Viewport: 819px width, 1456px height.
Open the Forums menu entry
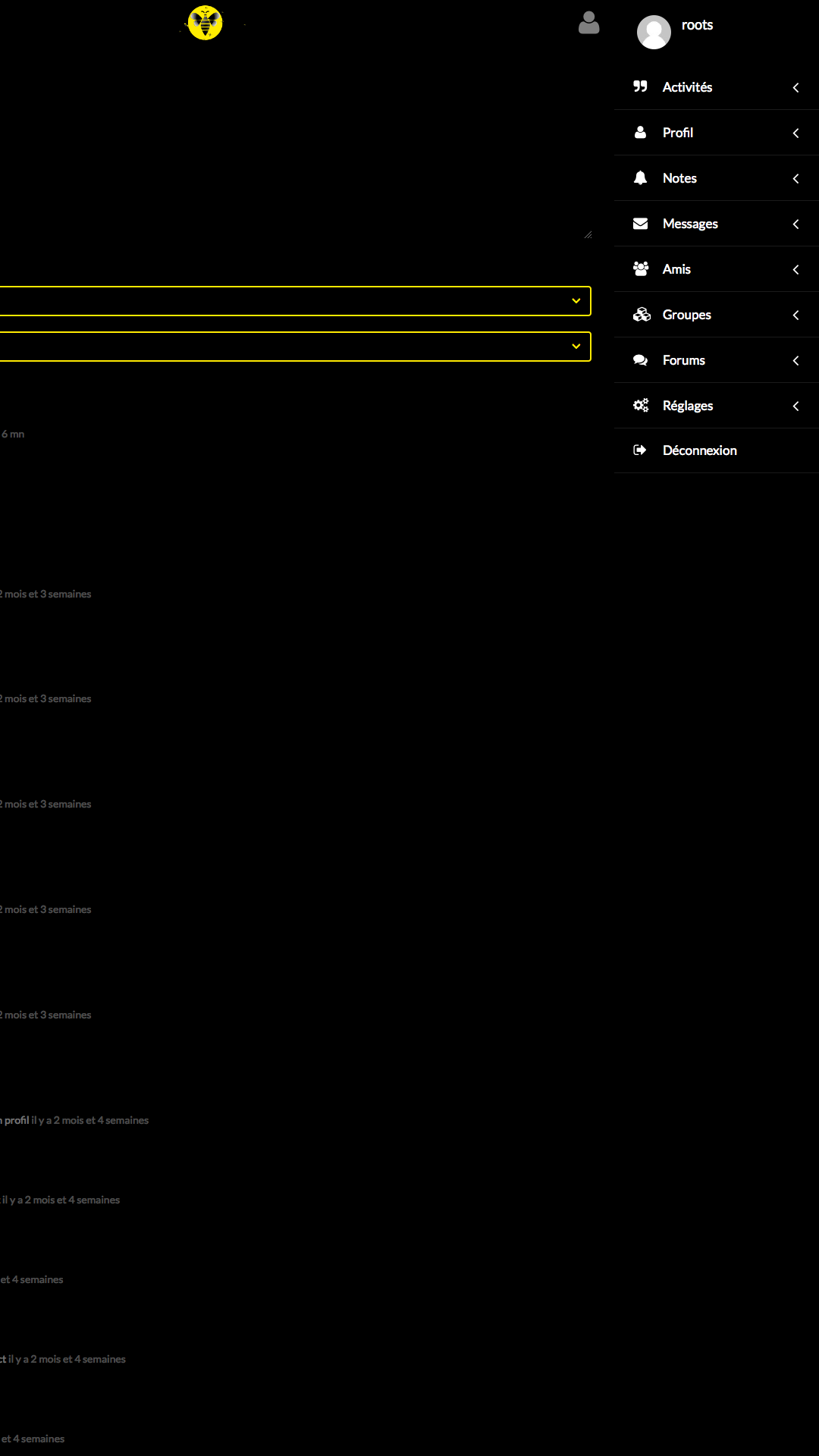pos(717,360)
